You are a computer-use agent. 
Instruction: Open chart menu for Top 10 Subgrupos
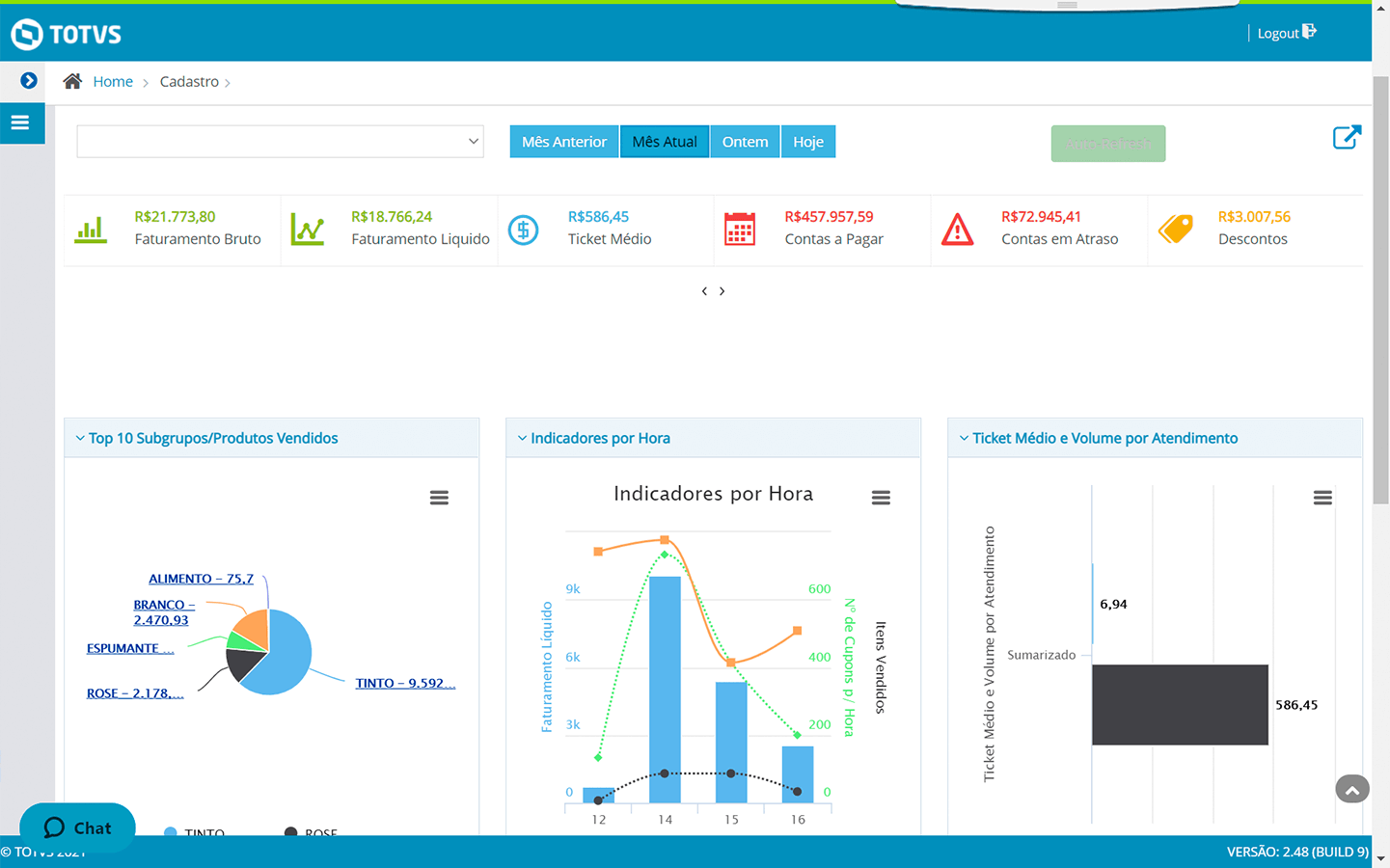coord(439,498)
